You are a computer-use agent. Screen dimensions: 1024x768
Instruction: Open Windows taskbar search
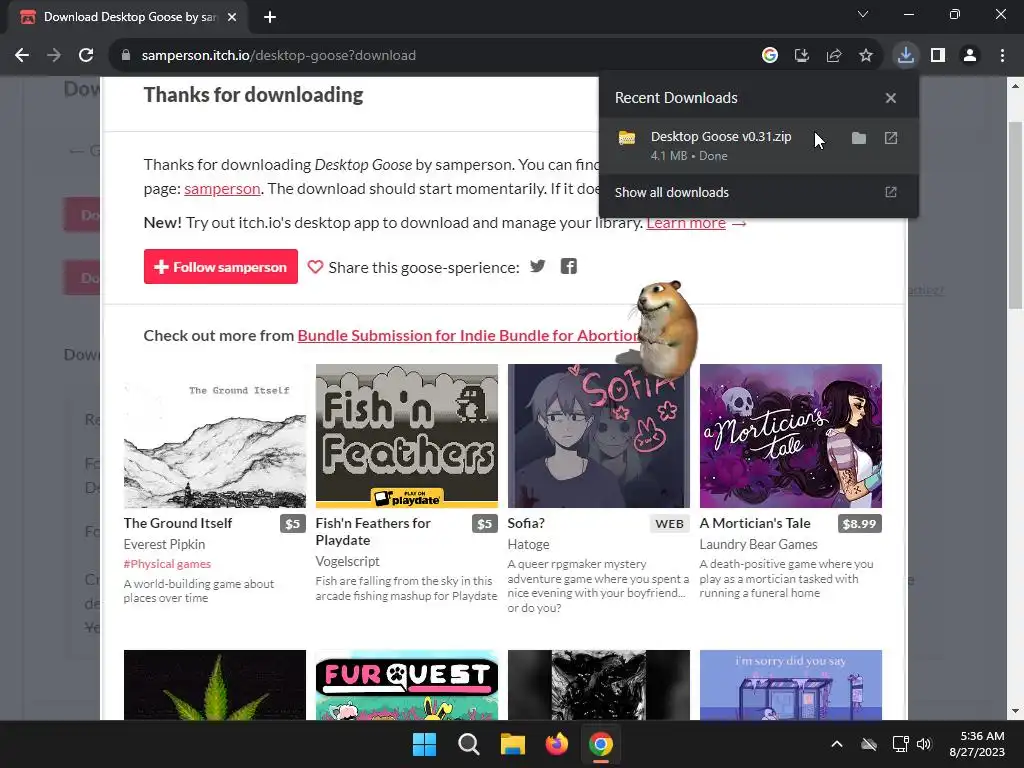click(468, 744)
